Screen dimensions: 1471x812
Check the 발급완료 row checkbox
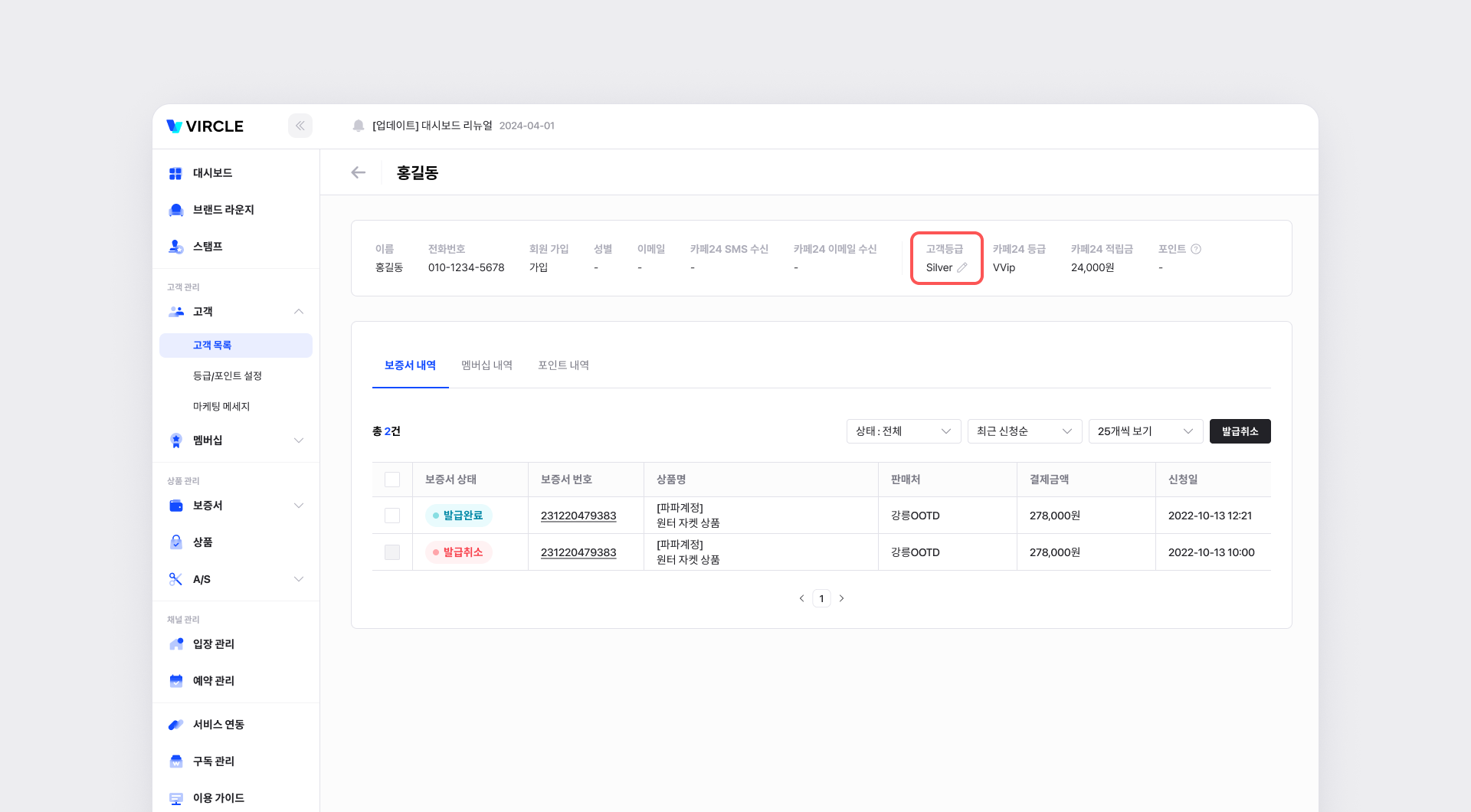[x=392, y=516]
